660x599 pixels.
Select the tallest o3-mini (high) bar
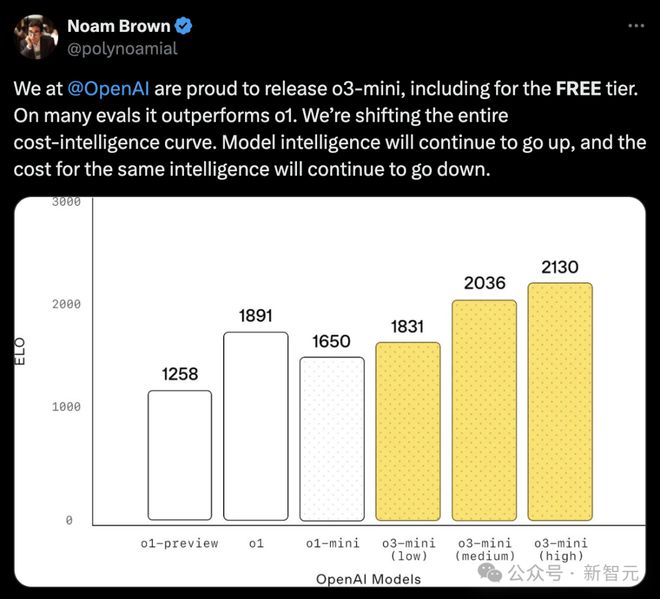[x=560, y=402]
